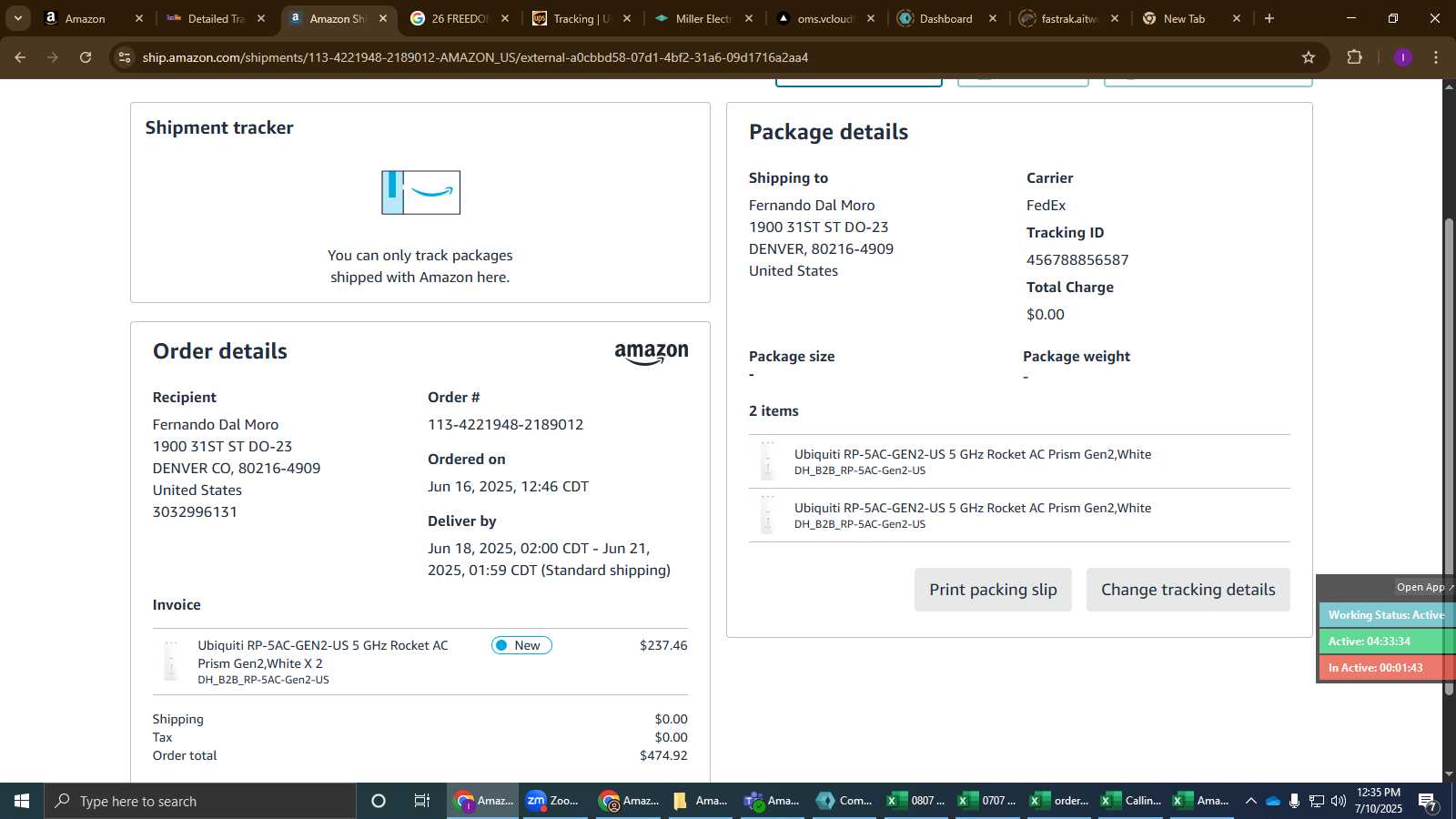This screenshot has height=819, width=1456.
Task: Click Change tracking details button
Action: (x=1188, y=590)
